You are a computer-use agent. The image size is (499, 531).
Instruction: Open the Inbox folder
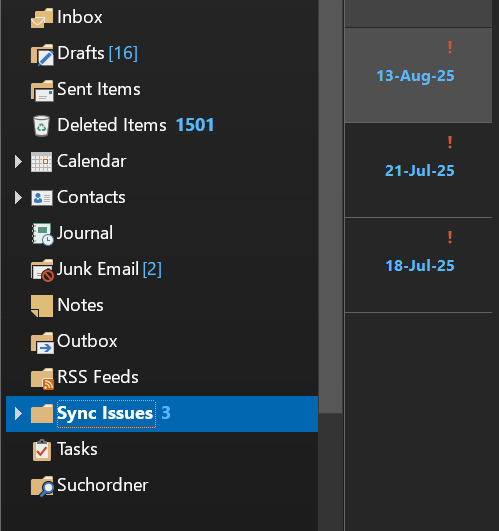80,17
